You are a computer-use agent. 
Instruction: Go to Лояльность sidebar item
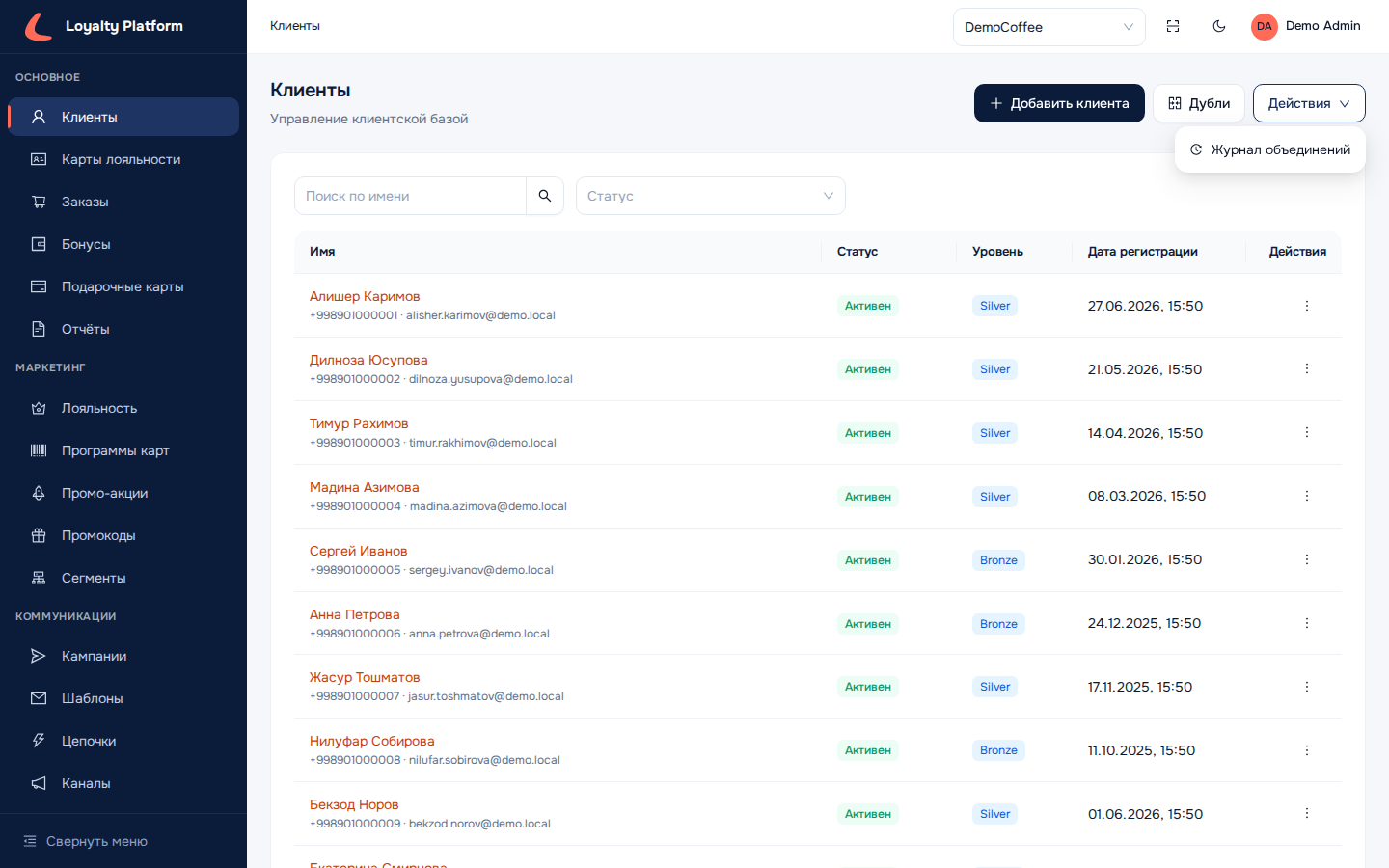pyautogui.click(x=123, y=408)
